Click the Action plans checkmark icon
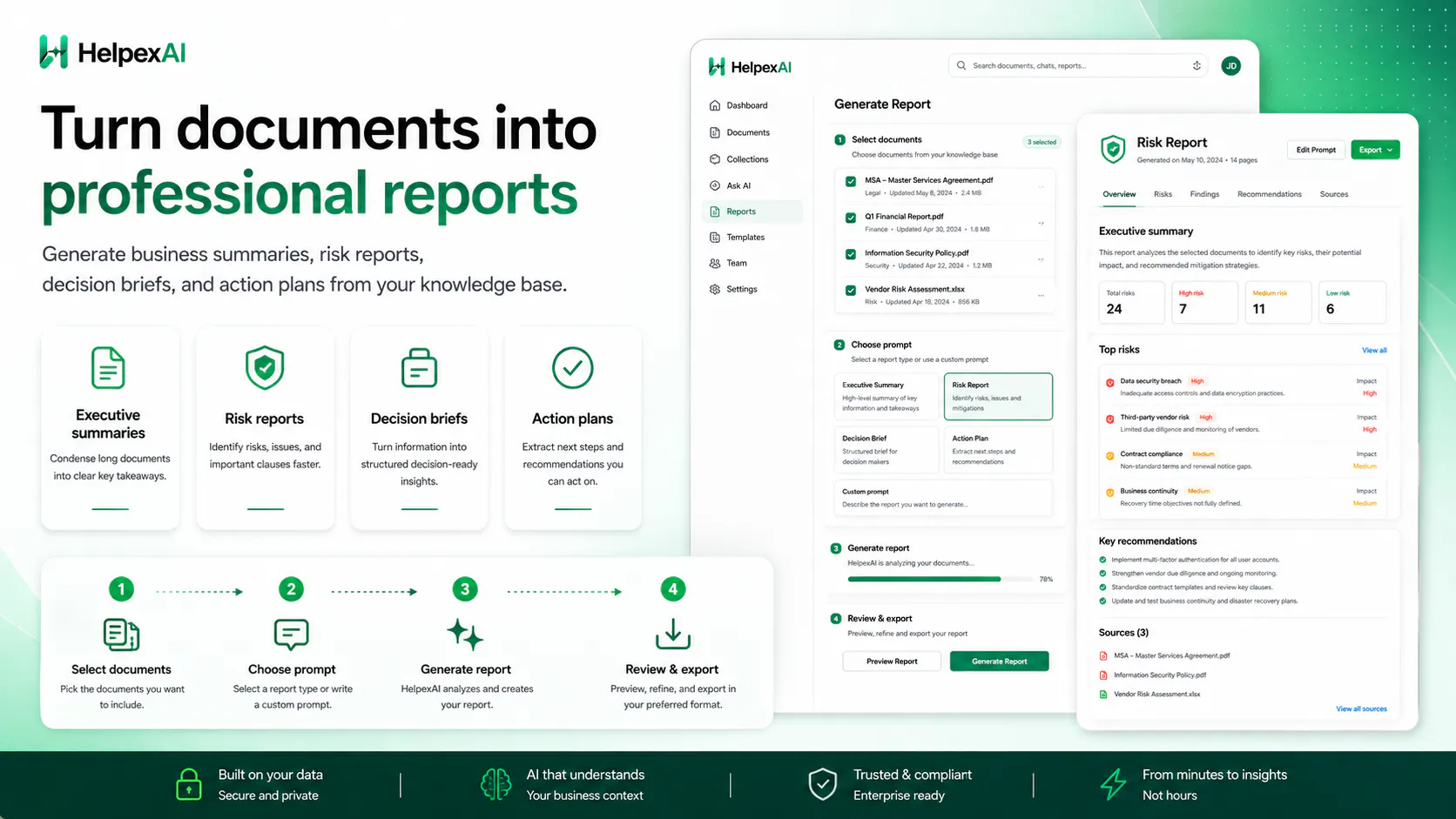 (x=572, y=367)
